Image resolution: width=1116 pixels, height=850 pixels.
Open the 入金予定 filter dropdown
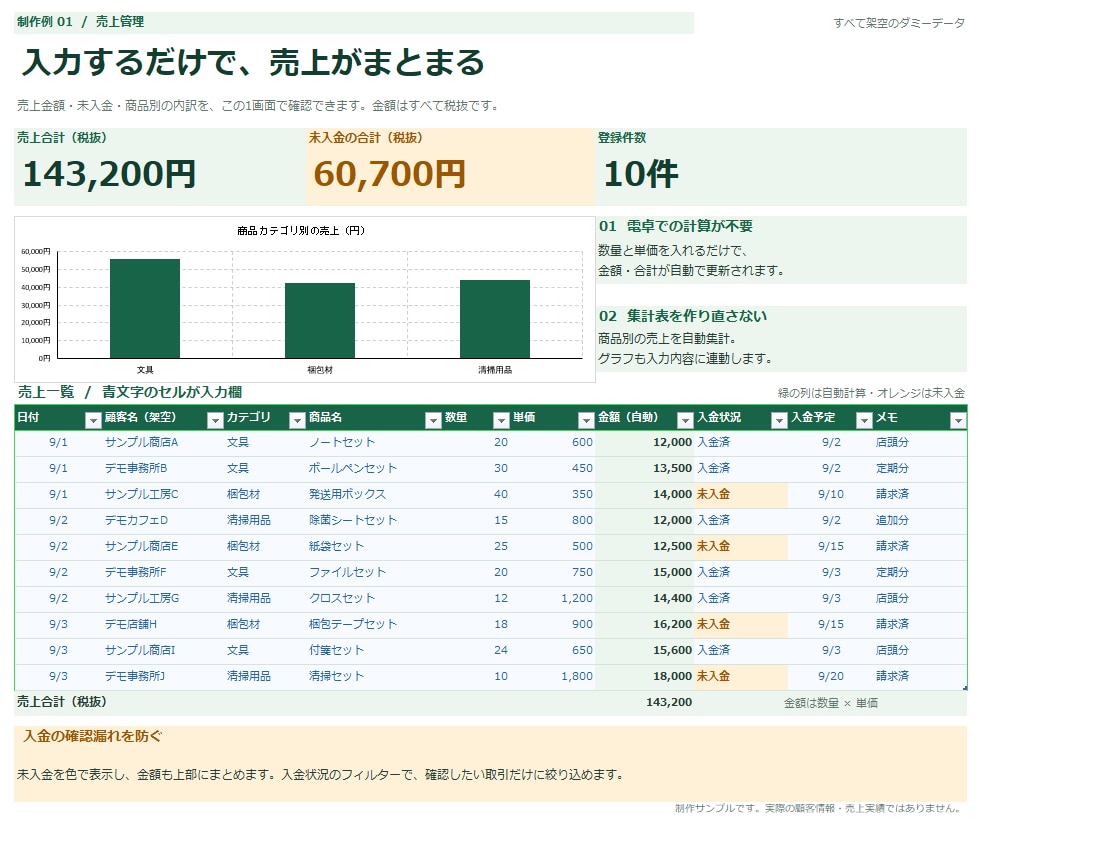click(864, 421)
